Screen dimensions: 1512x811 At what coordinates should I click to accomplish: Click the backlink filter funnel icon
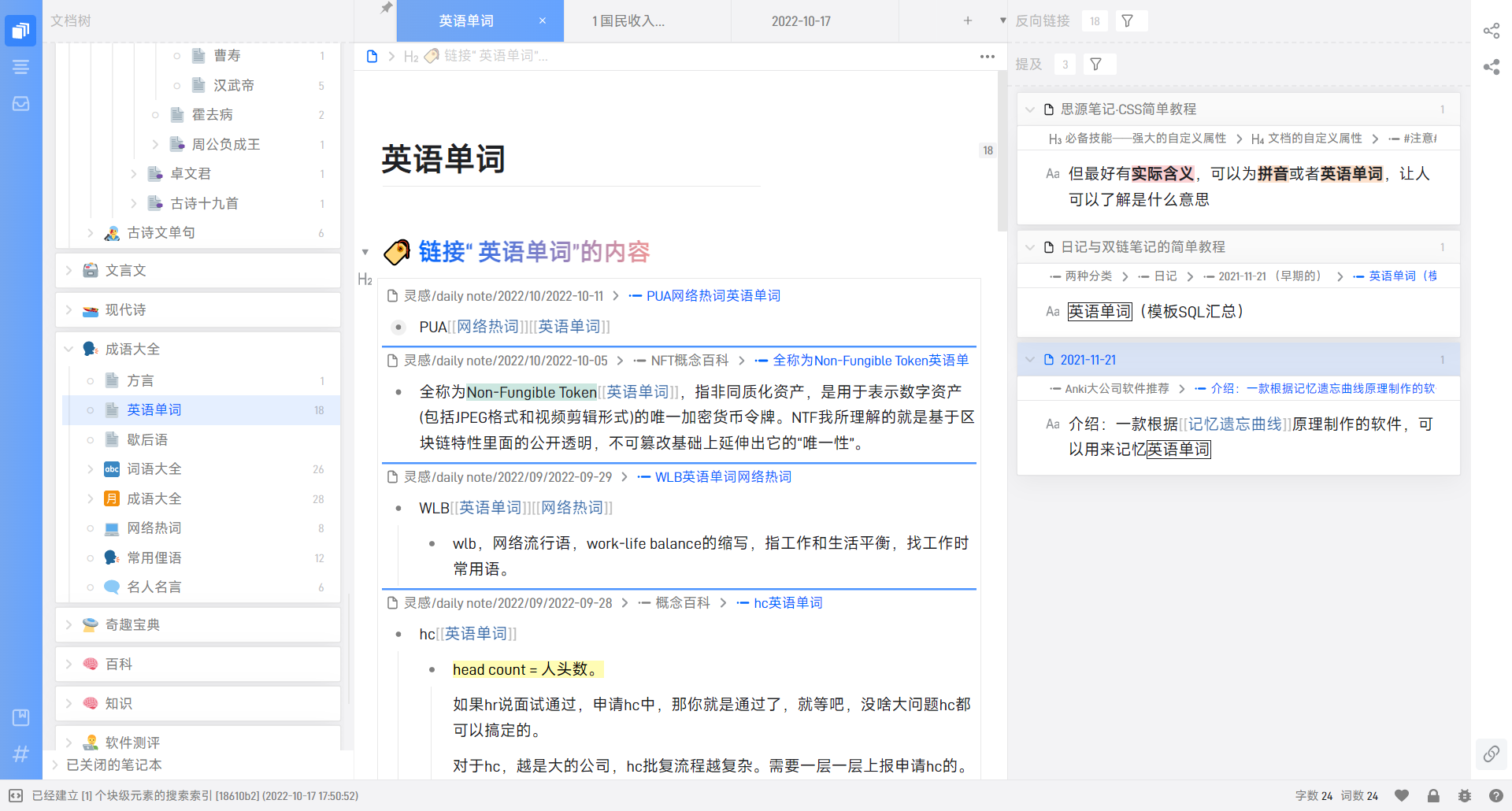[1127, 21]
